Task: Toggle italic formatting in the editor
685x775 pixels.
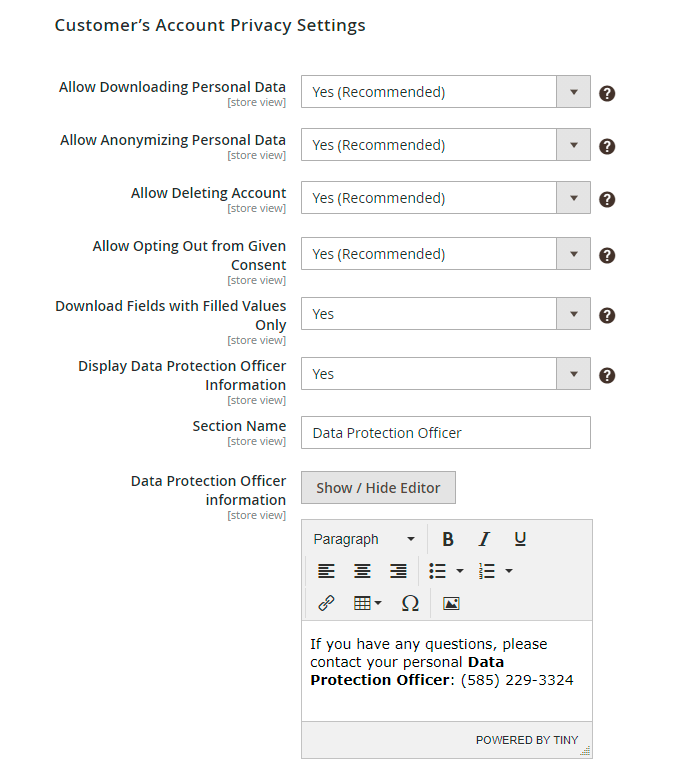Action: pyautogui.click(x=484, y=539)
